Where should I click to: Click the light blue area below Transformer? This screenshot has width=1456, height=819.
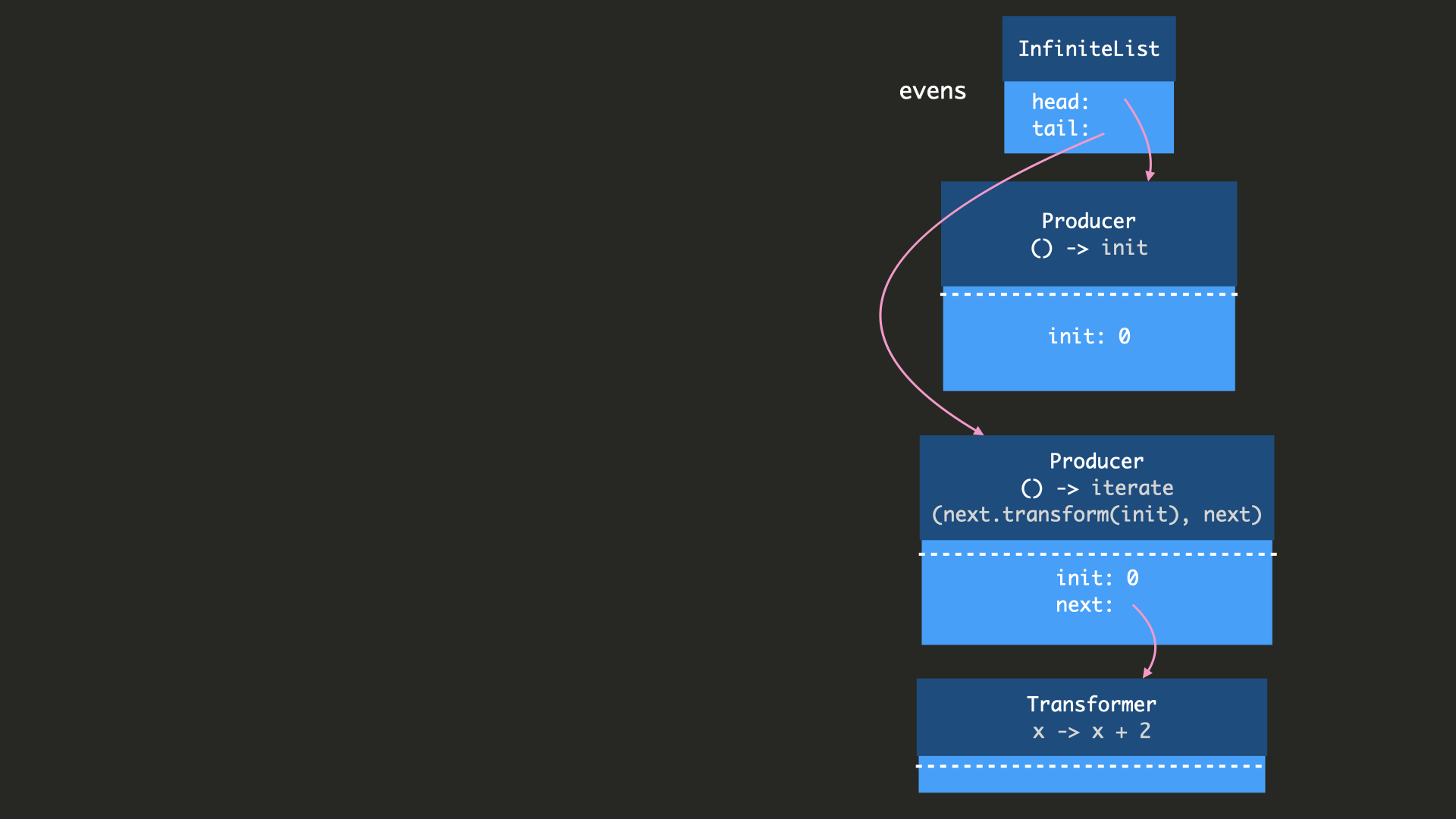point(1090,781)
